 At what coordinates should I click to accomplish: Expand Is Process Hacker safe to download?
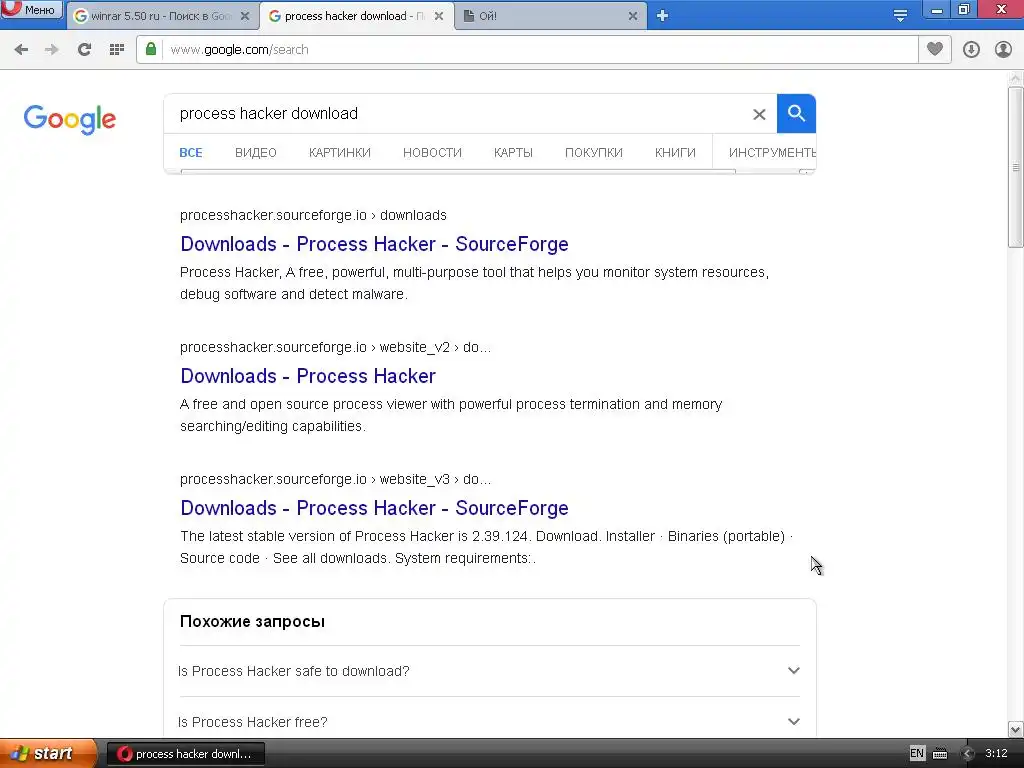489,671
